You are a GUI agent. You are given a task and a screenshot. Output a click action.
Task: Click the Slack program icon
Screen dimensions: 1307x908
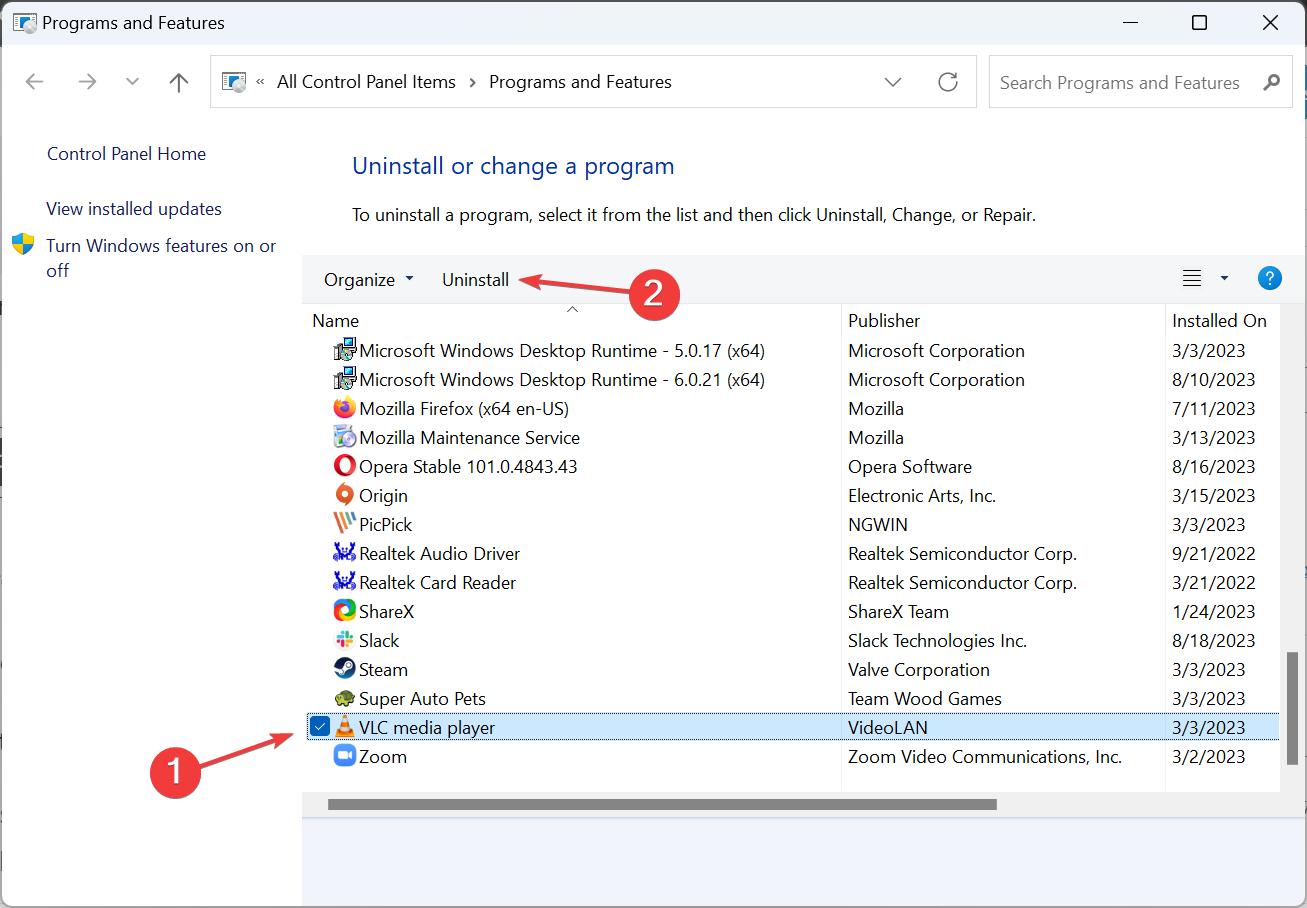click(x=344, y=640)
